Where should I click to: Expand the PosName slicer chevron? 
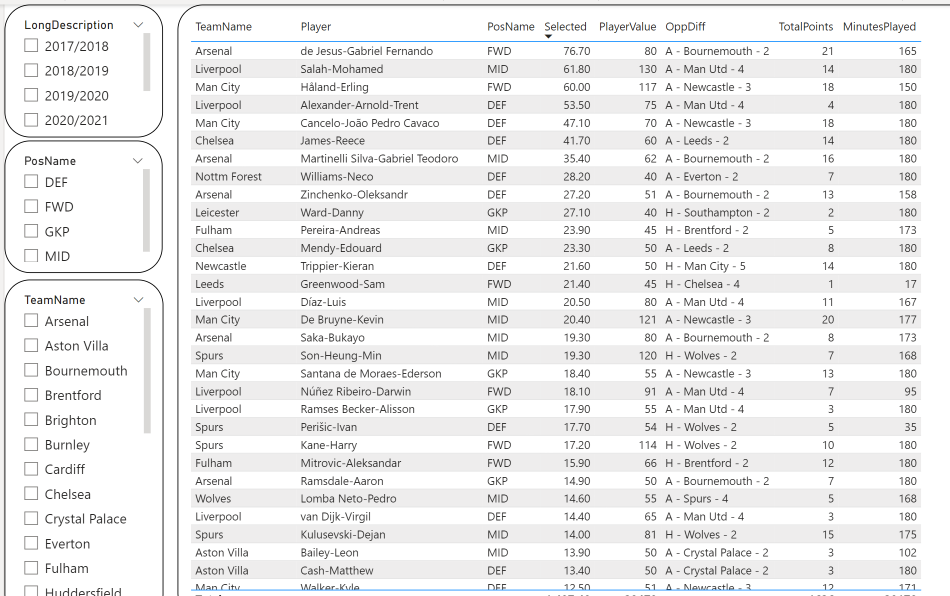(x=138, y=161)
